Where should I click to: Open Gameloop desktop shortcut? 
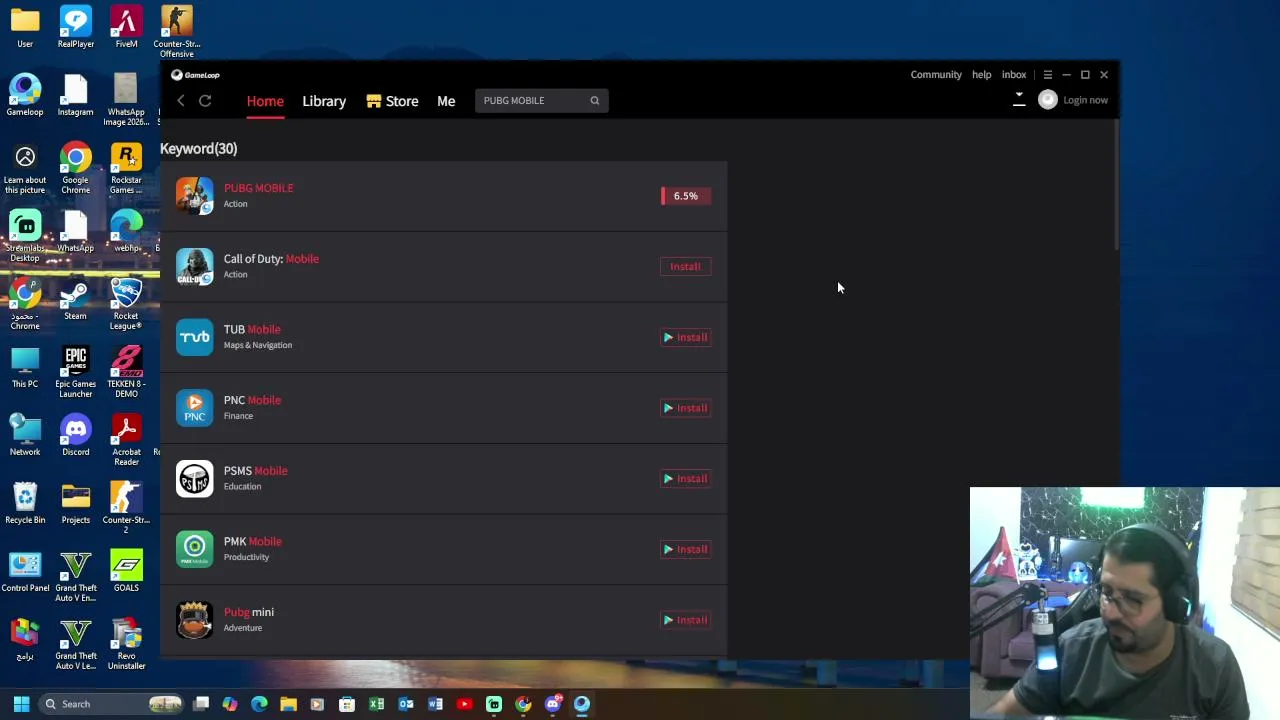click(25, 95)
